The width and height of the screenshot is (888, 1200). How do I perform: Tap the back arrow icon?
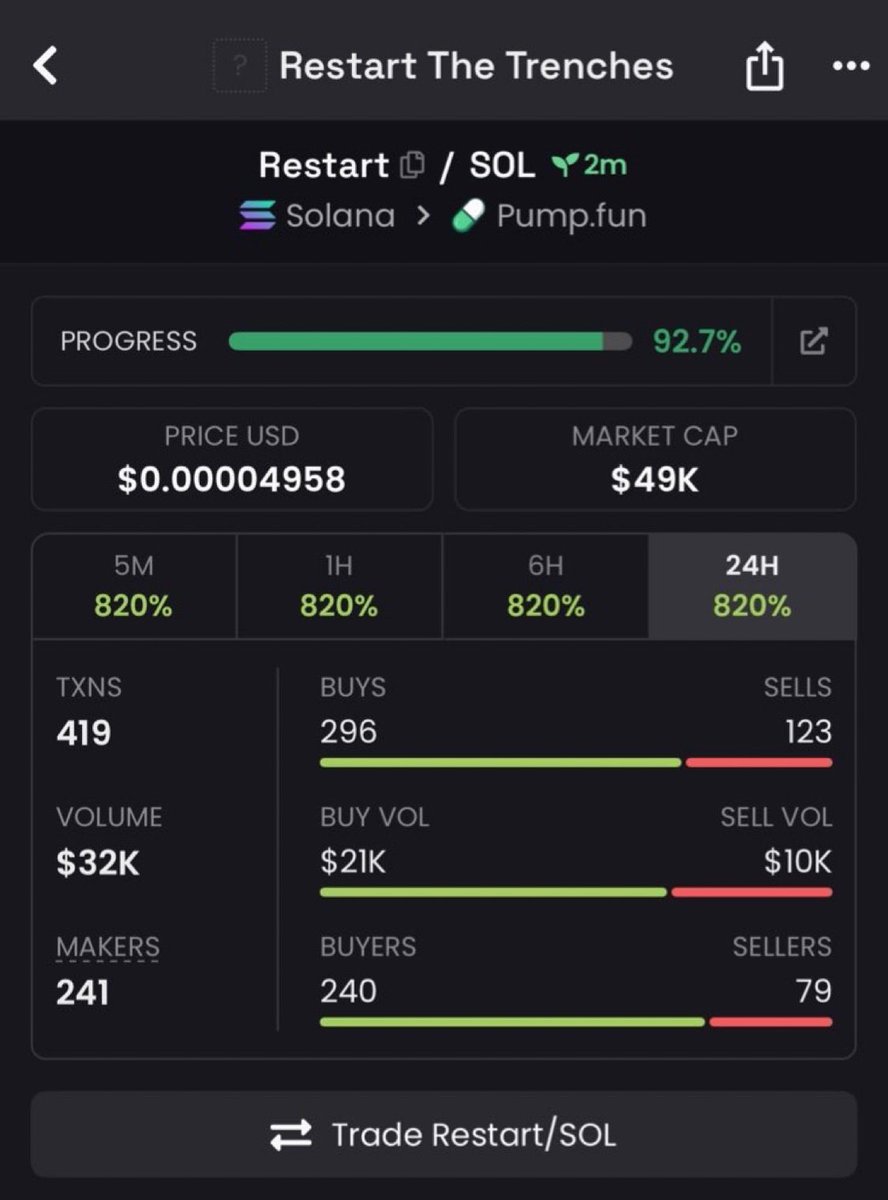46,66
